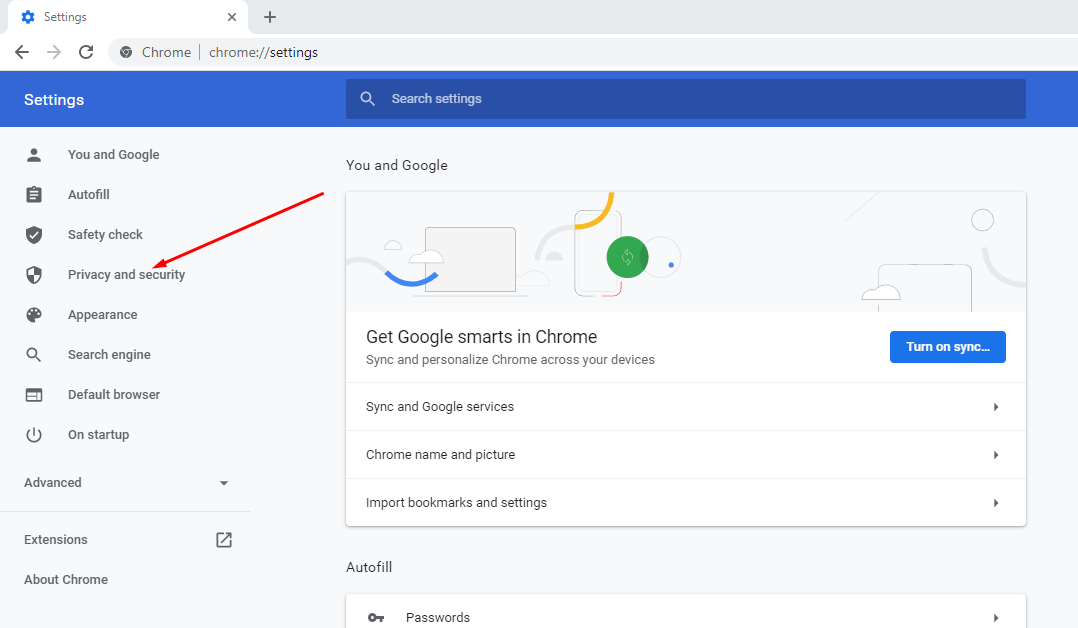
Task: Click the browser back arrow
Action: tap(22, 52)
